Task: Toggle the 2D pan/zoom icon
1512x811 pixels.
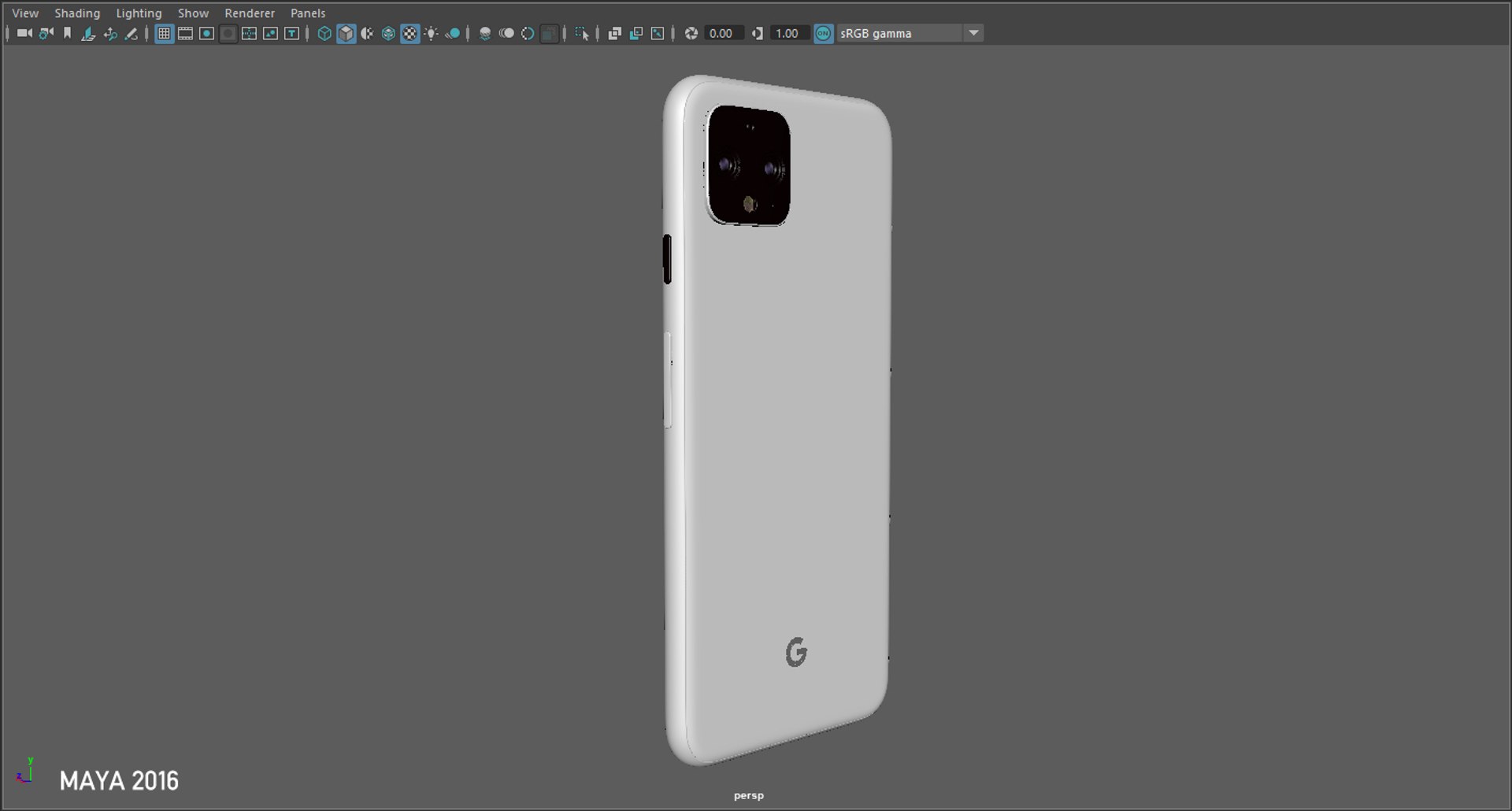Action: (110, 33)
